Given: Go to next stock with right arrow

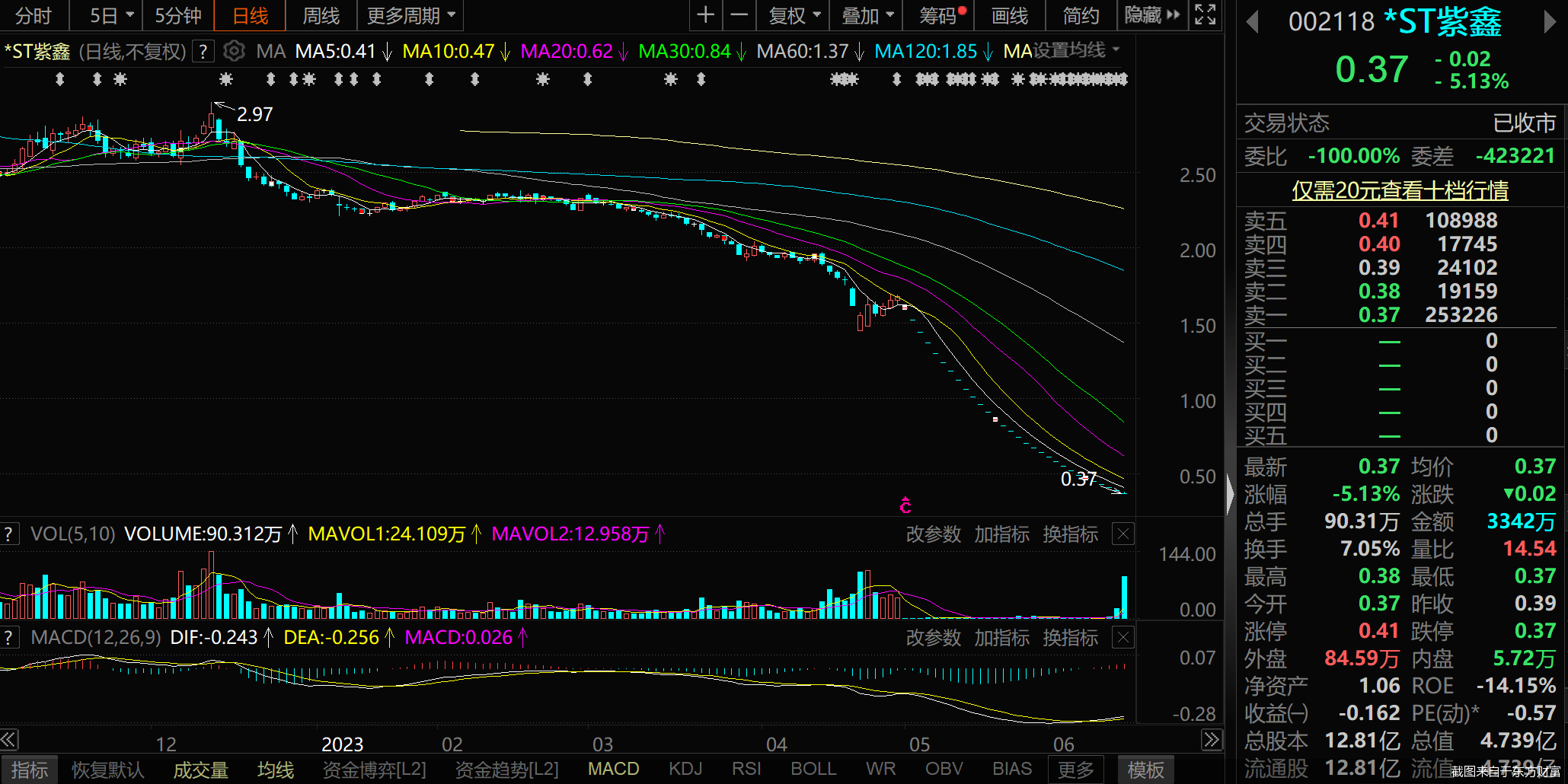Looking at the screenshot, I should 1549,22.
